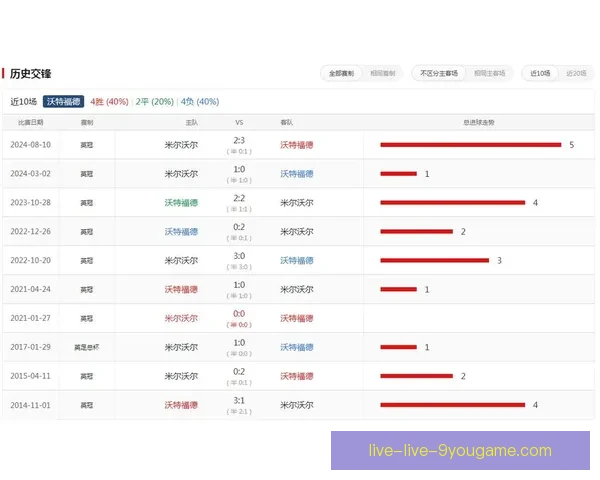Click the half-time score (半 2:1) in 2014-11-01 row
This screenshot has height=480, width=600.
point(239,412)
